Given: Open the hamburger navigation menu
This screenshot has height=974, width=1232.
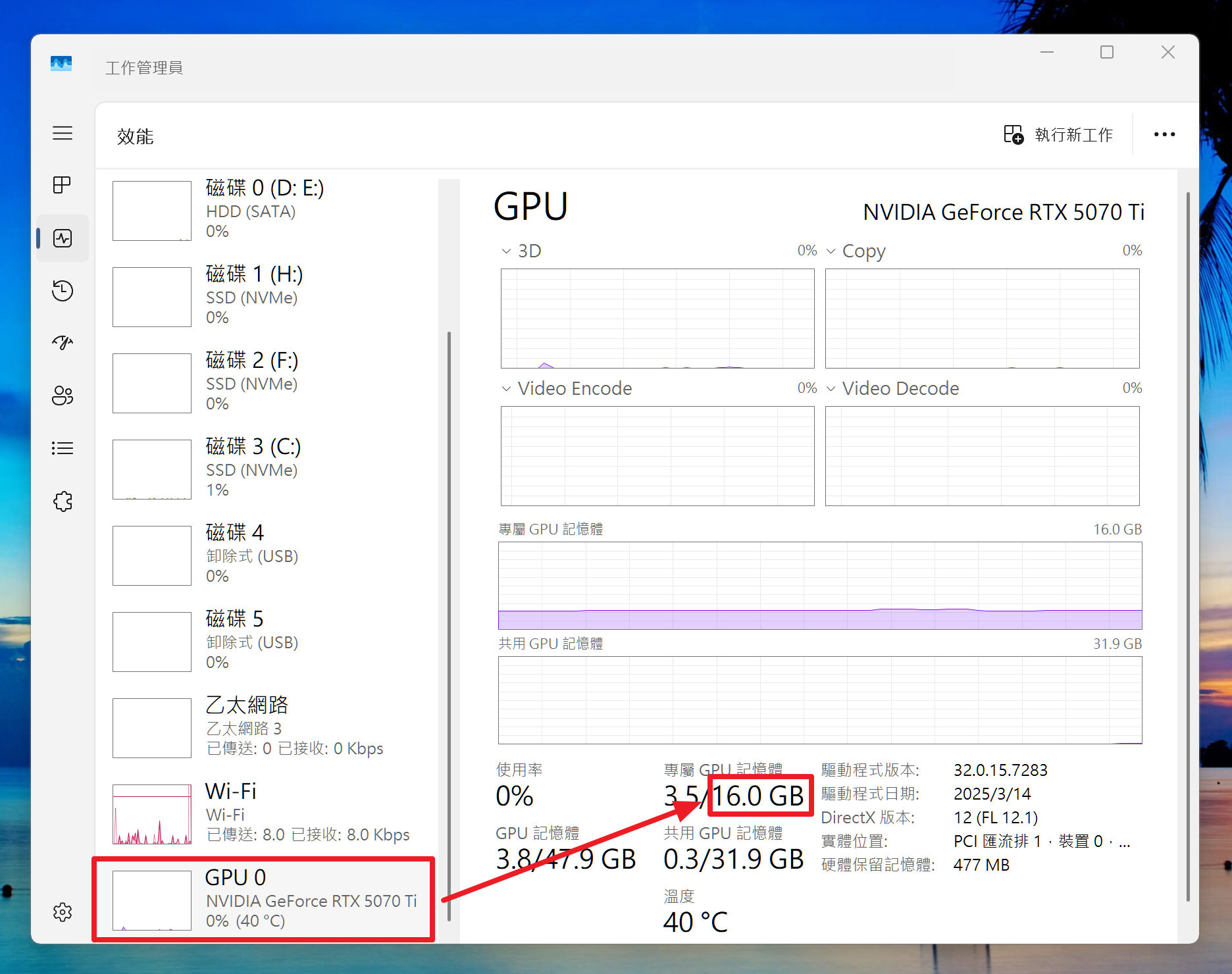Looking at the screenshot, I should click(x=63, y=133).
